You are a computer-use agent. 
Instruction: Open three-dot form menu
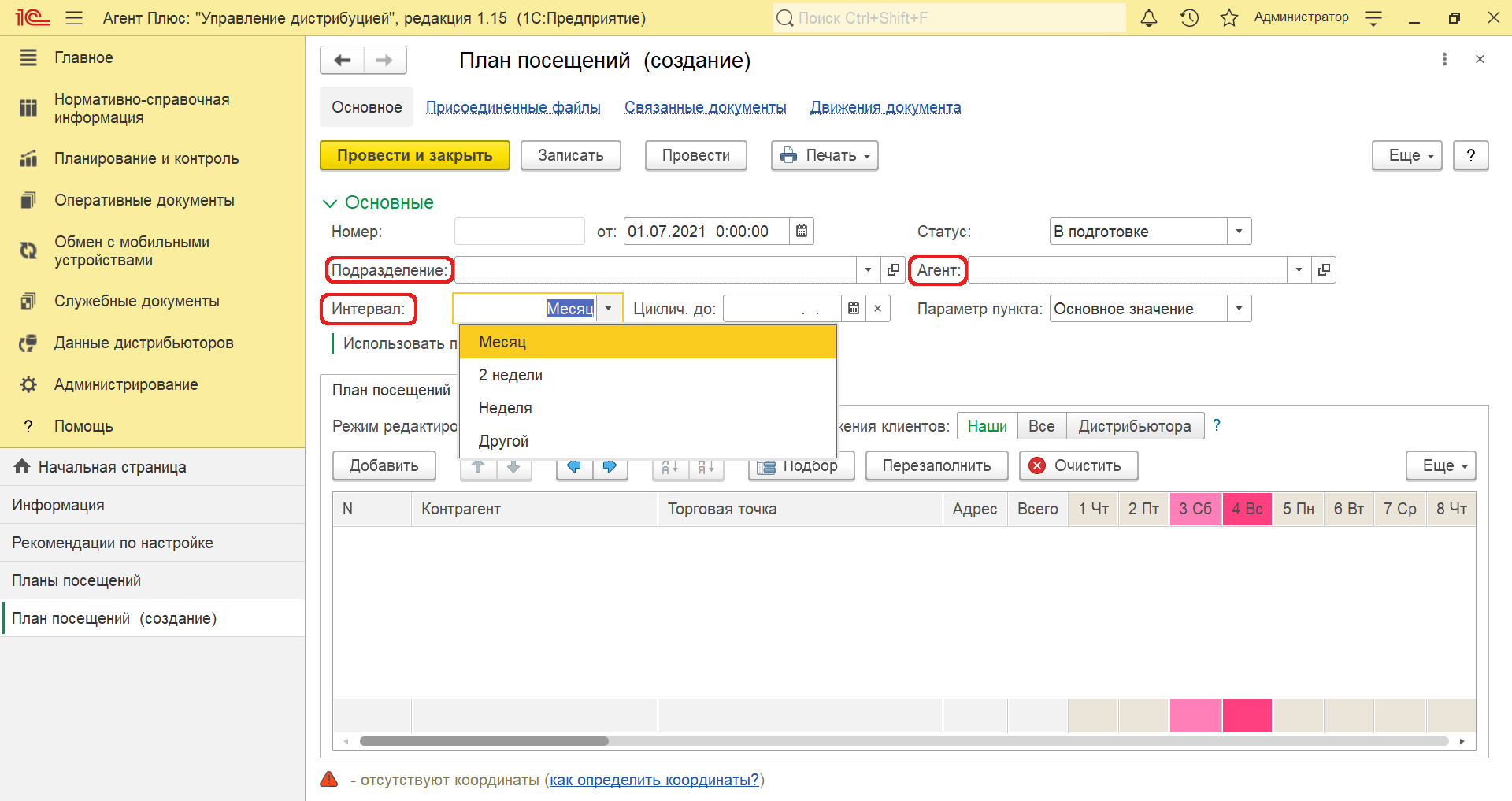tap(1444, 59)
